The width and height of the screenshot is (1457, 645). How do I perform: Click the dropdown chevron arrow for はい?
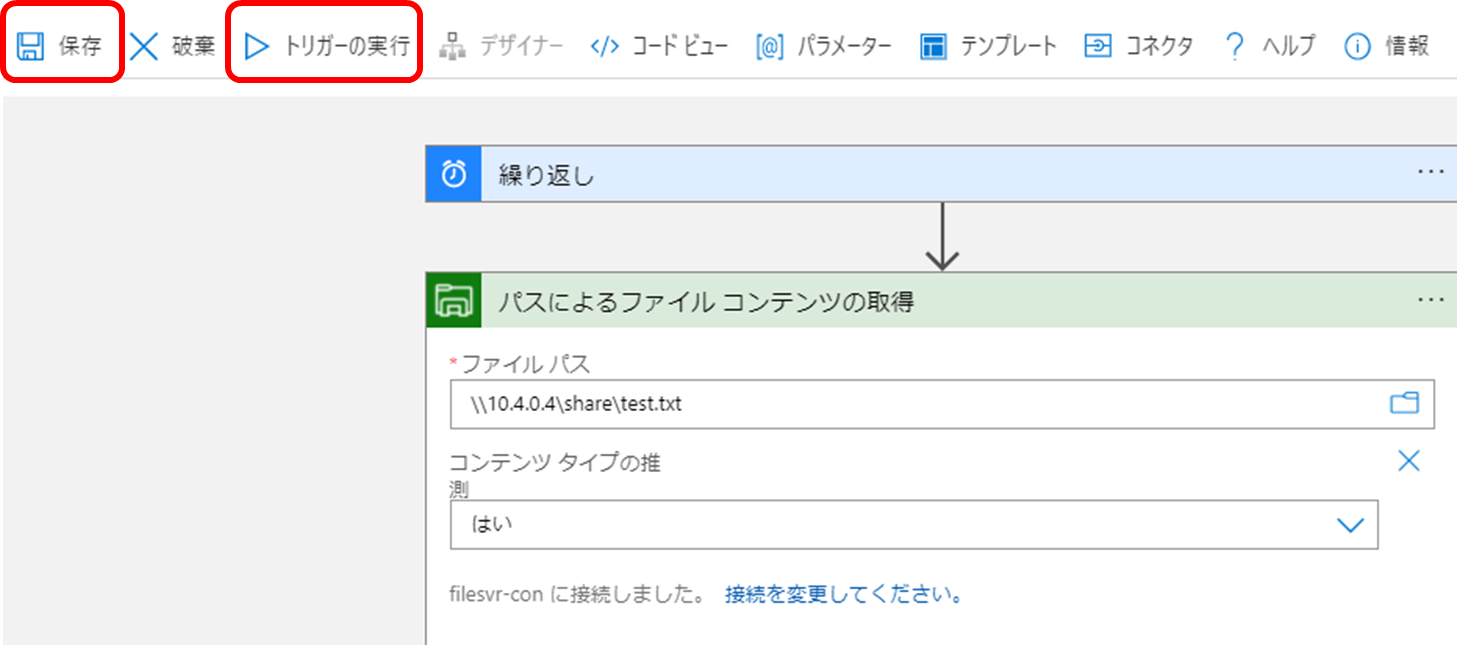(x=1350, y=525)
